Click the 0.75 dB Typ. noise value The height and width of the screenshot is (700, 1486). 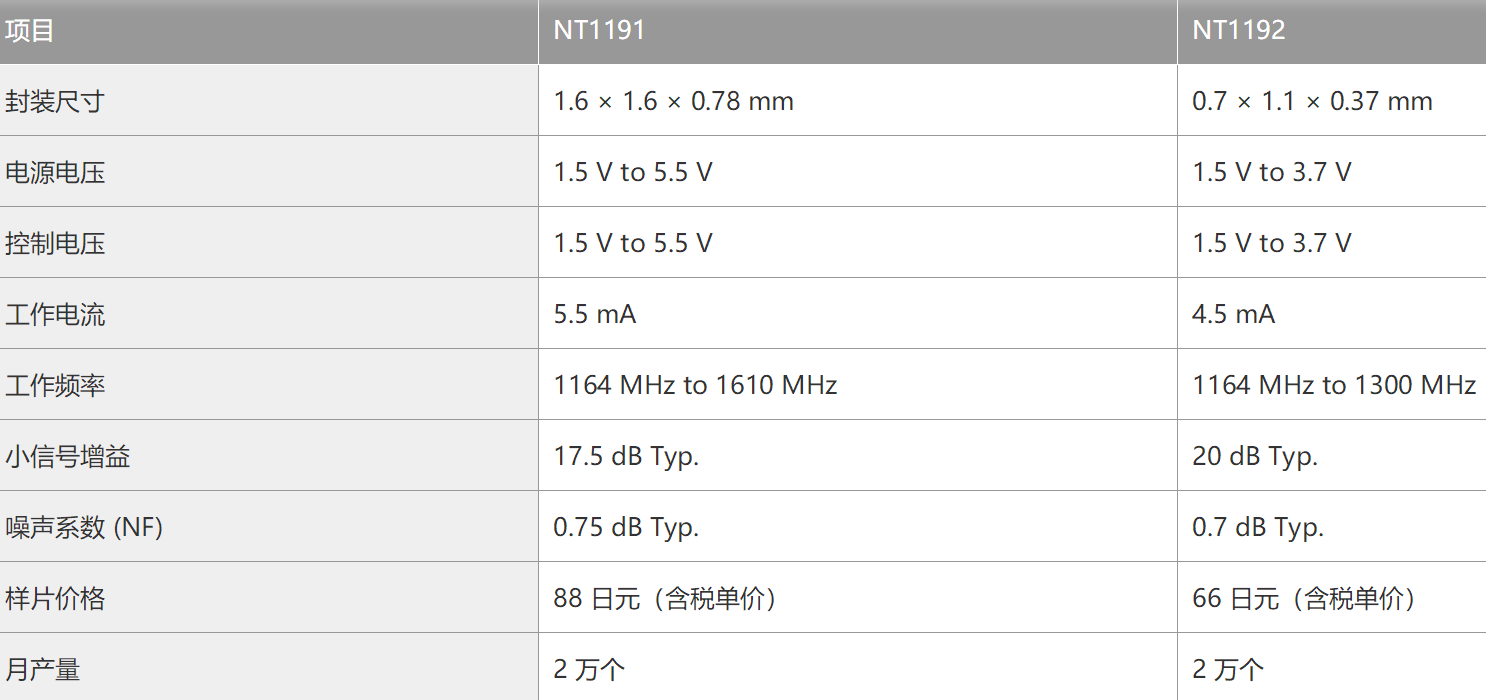tap(626, 527)
